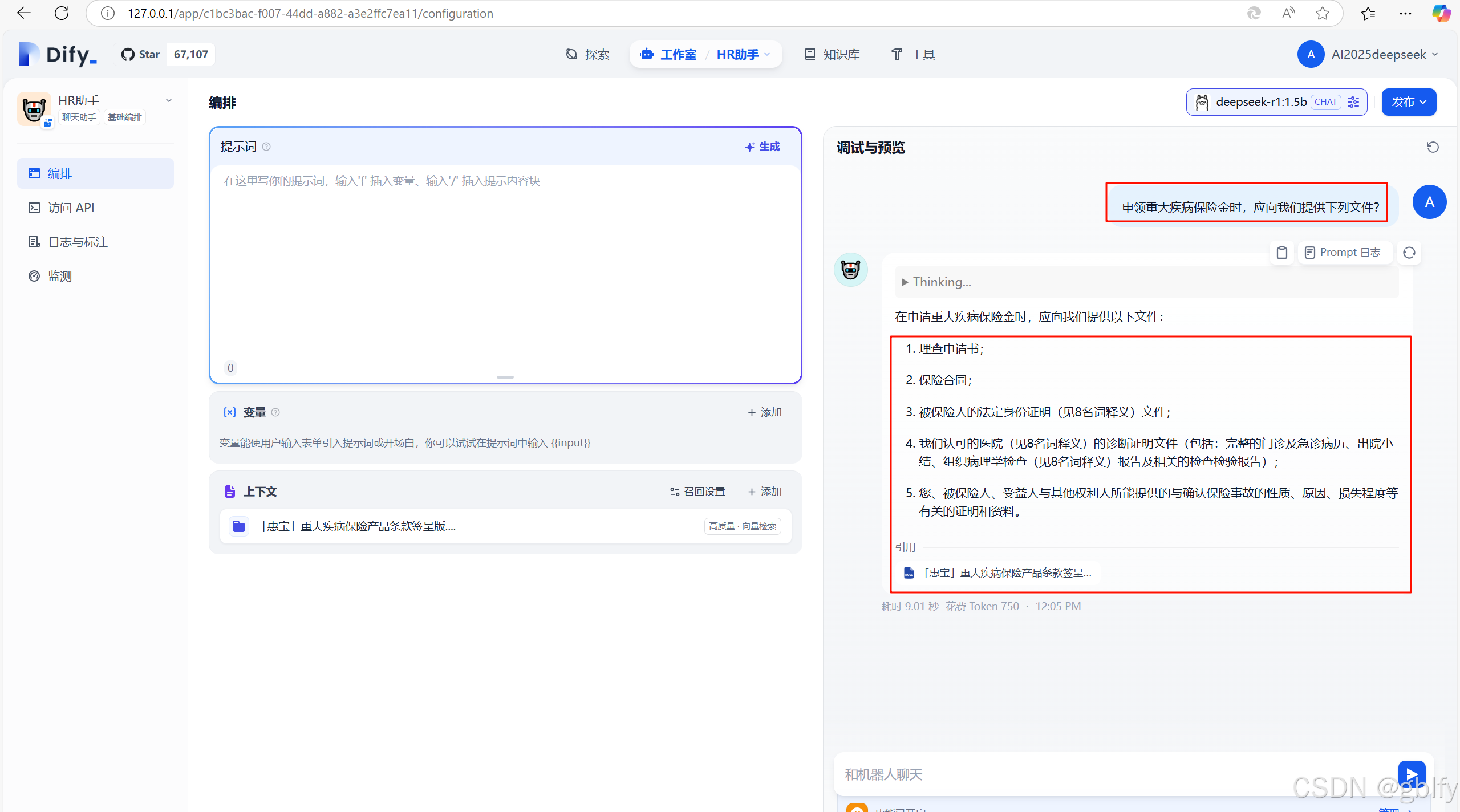The width and height of the screenshot is (1460, 812).
Task: Reload the page with the refresh icon
Action: click(x=62, y=13)
